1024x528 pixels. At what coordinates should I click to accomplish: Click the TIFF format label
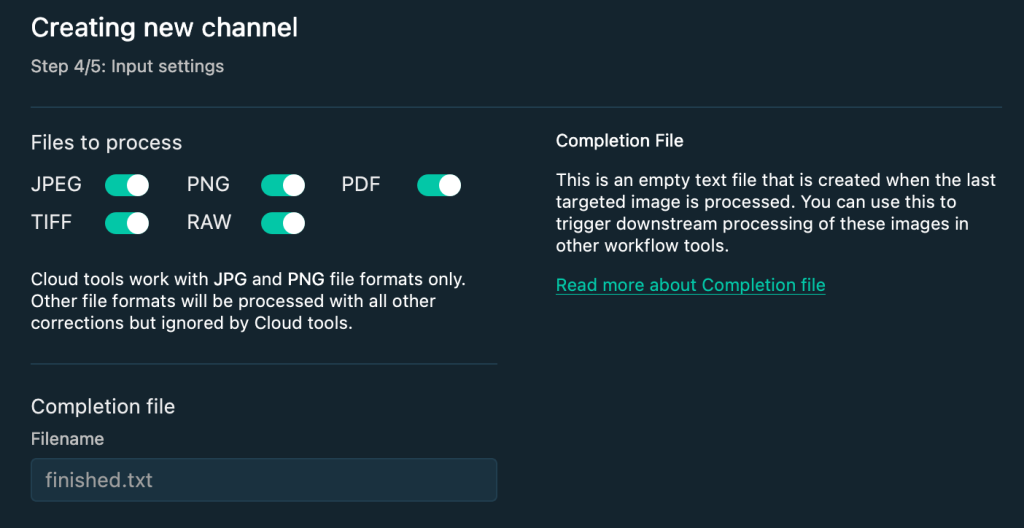51,223
